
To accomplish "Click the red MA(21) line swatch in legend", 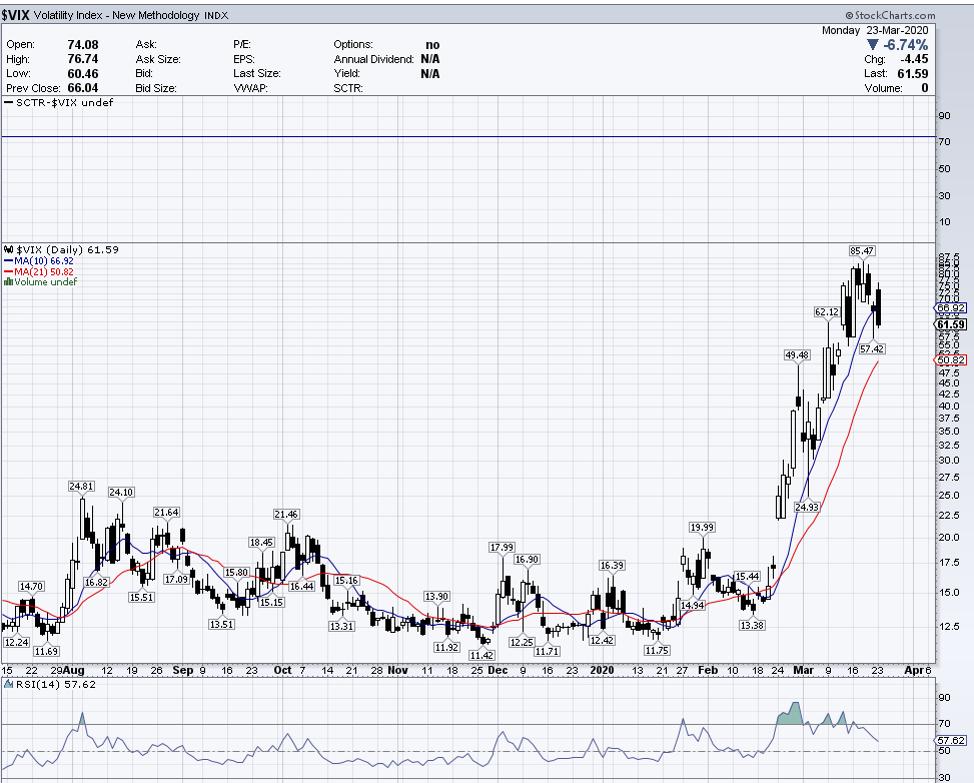I will coord(8,271).
